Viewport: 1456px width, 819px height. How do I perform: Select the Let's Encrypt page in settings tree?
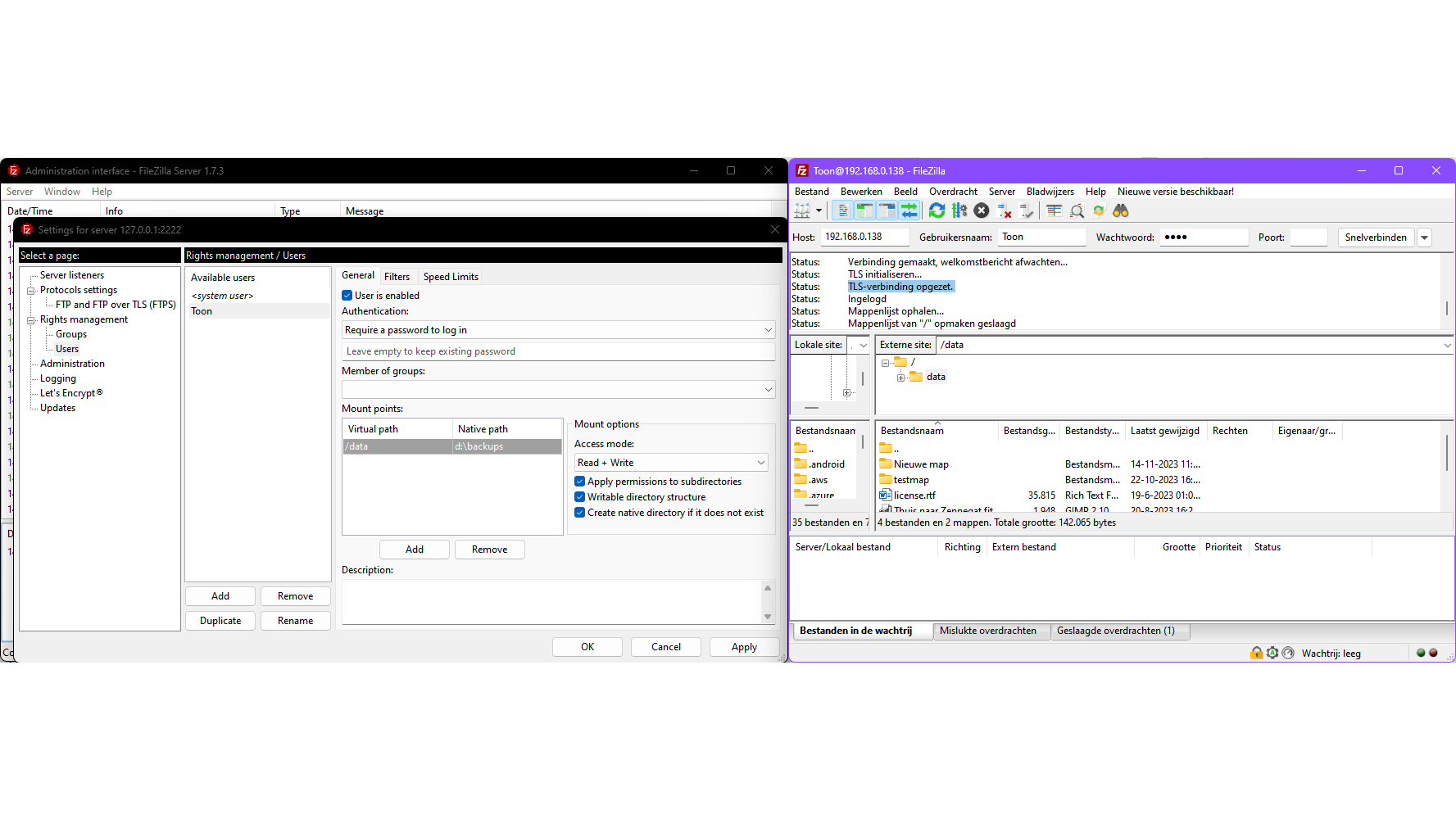71,393
